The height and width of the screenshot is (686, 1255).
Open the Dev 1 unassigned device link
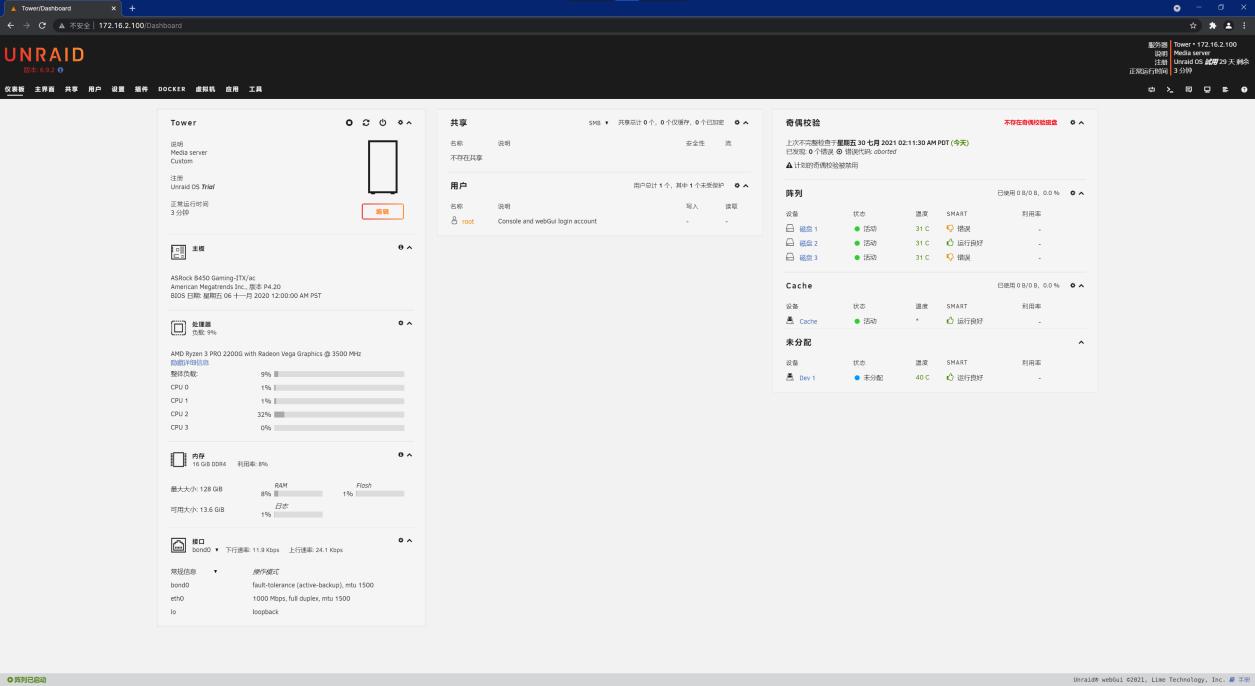tap(807, 378)
